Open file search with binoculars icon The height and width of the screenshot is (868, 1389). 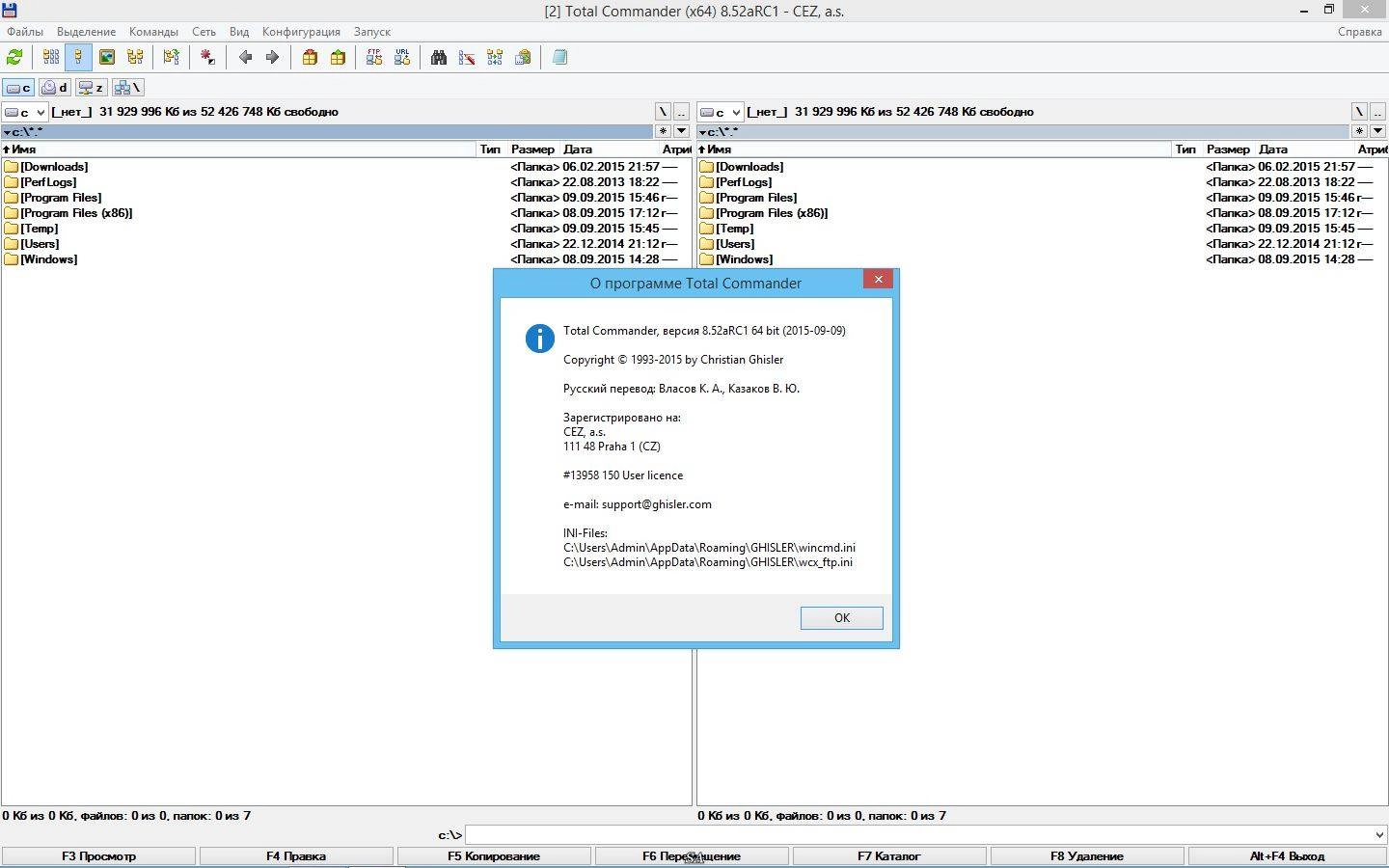pyautogui.click(x=439, y=58)
